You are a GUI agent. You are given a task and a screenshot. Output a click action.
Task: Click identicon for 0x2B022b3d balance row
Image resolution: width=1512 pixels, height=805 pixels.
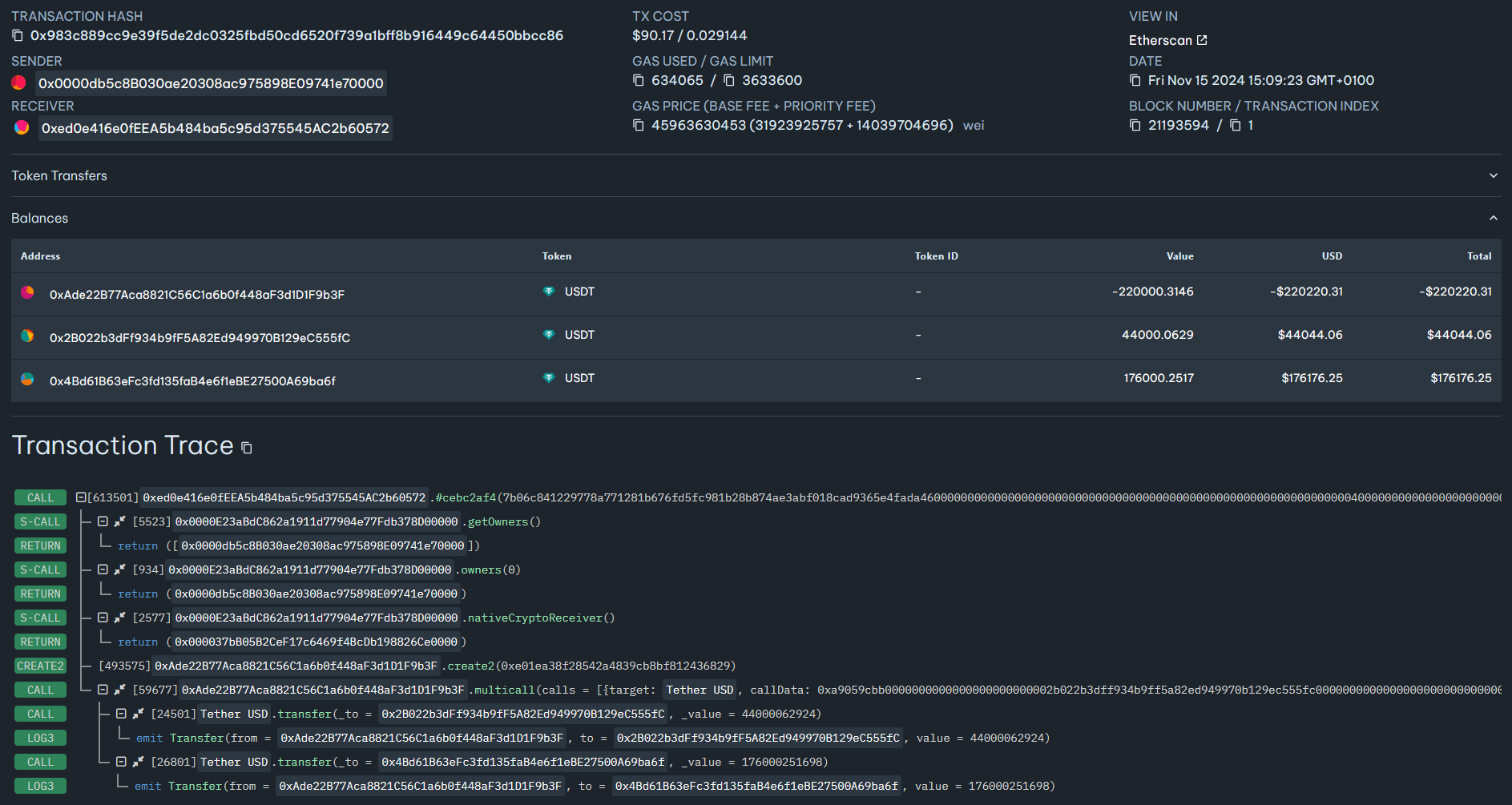point(27,336)
